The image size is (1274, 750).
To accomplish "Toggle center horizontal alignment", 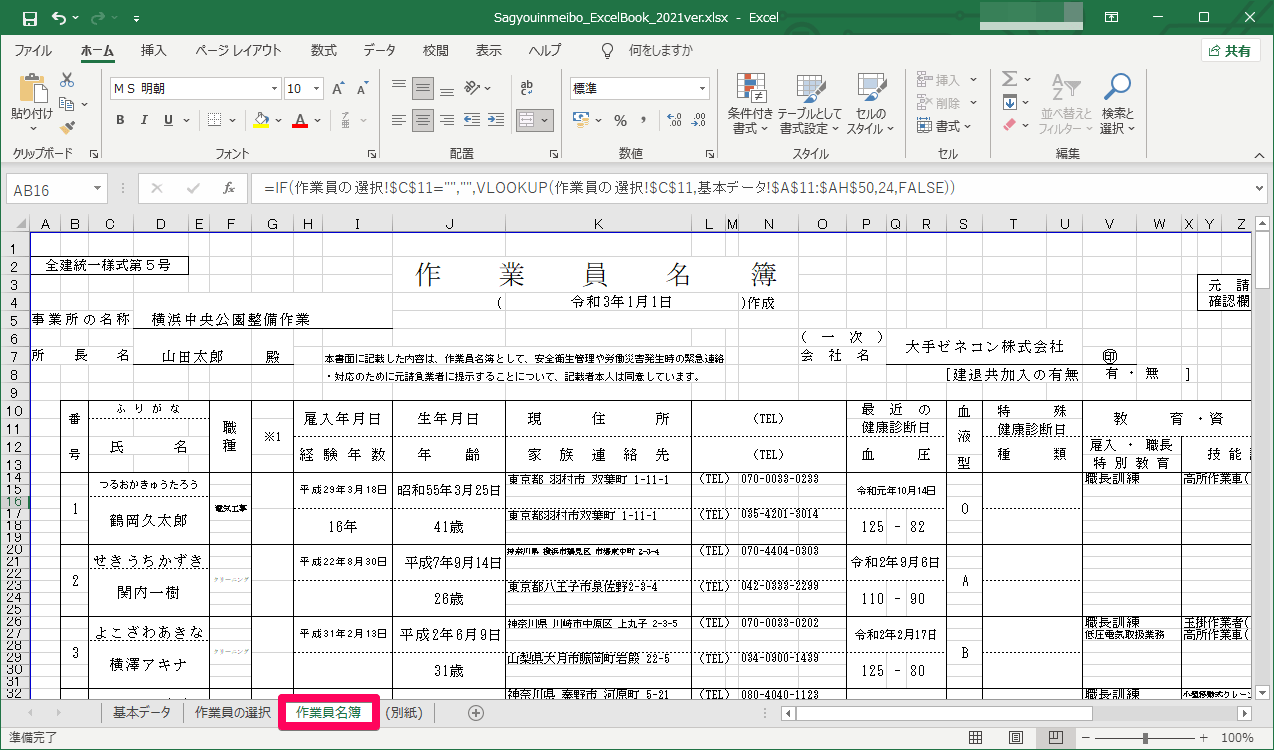I will tap(423, 120).
